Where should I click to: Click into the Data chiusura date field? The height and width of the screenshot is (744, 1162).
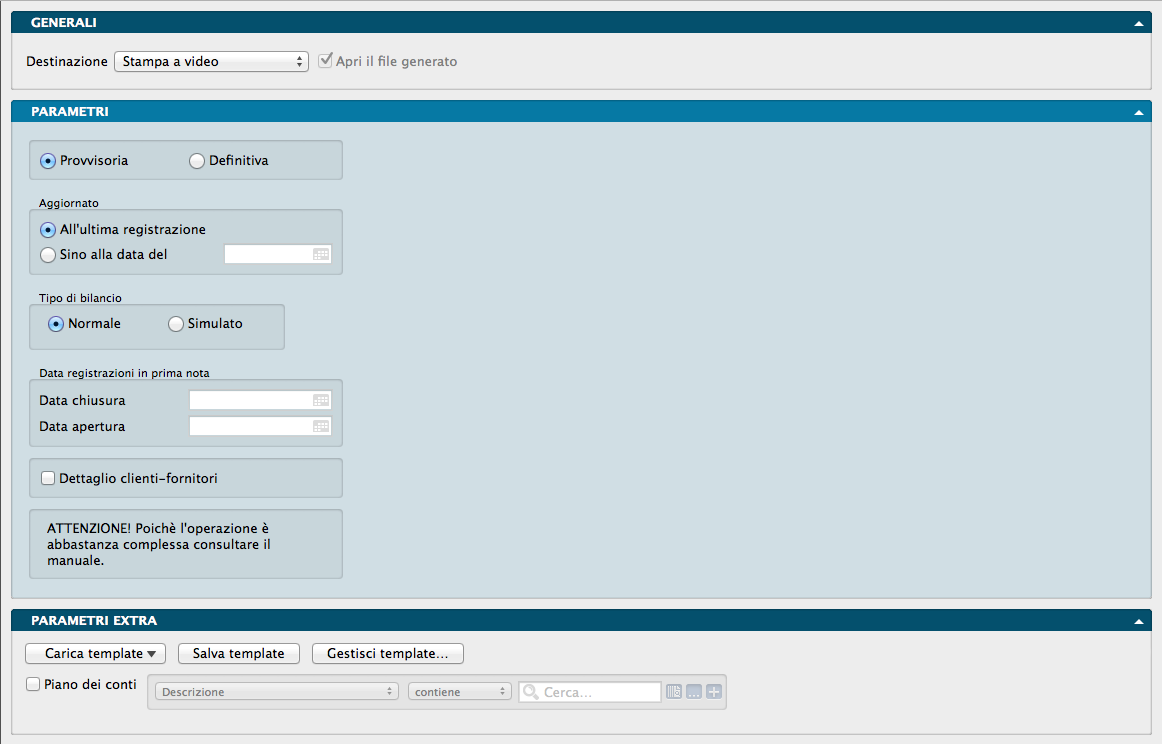[x=250, y=400]
